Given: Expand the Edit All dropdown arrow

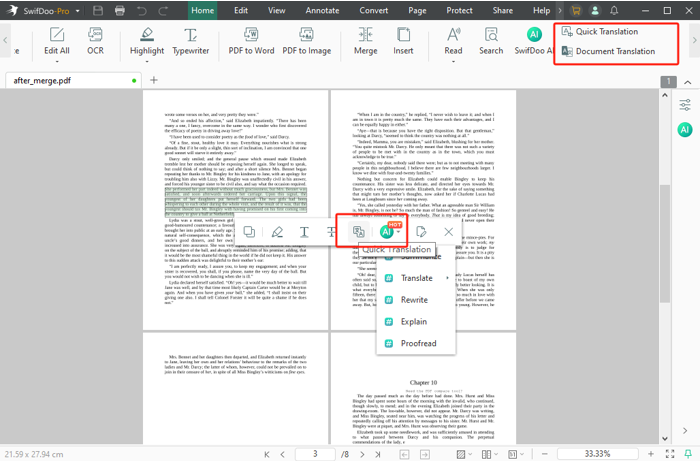Looking at the screenshot, I should [x=57, y=61].
